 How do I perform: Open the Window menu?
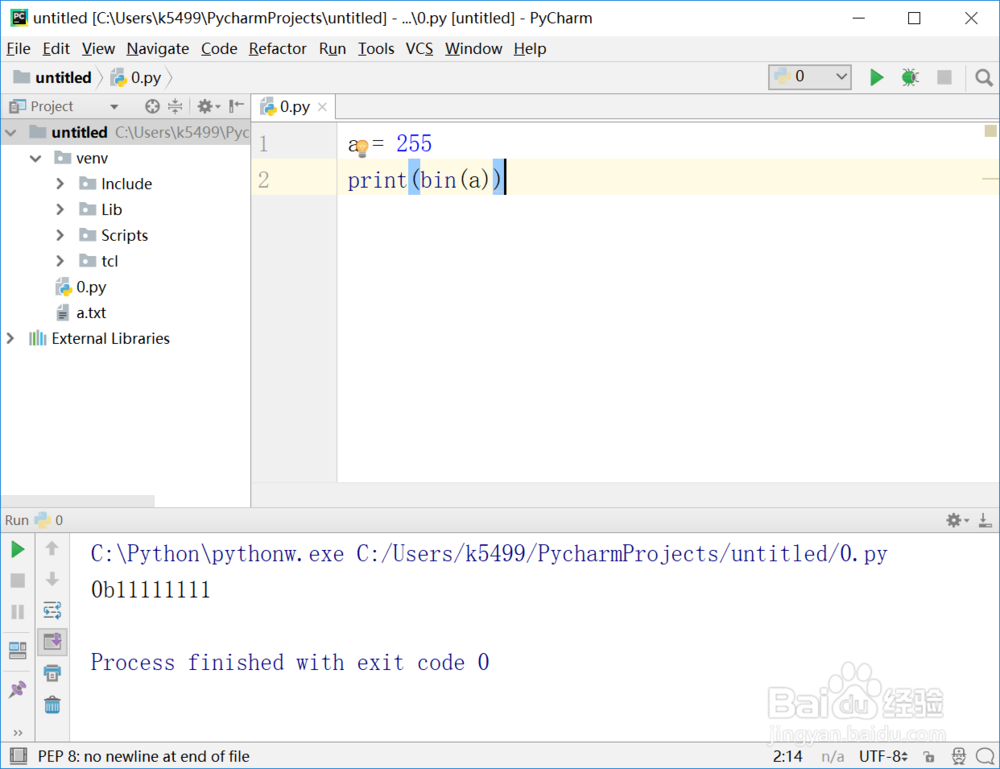(x=473, y=49)
